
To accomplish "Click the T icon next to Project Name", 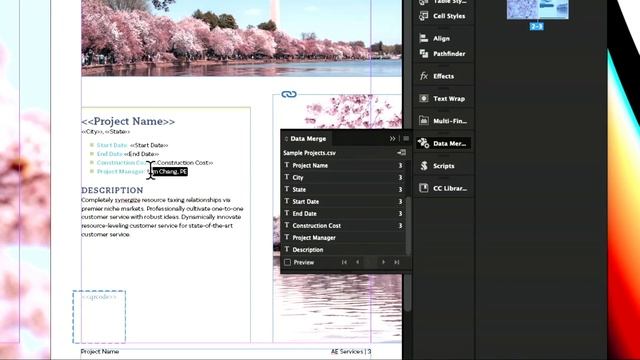I will click(287, 165).
